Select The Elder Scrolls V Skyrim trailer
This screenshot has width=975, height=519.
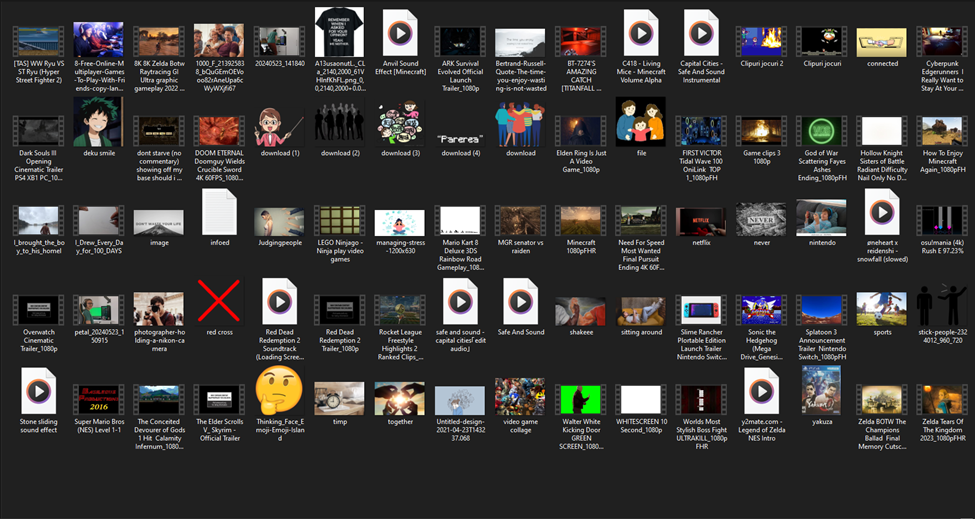tap(219, 400)
